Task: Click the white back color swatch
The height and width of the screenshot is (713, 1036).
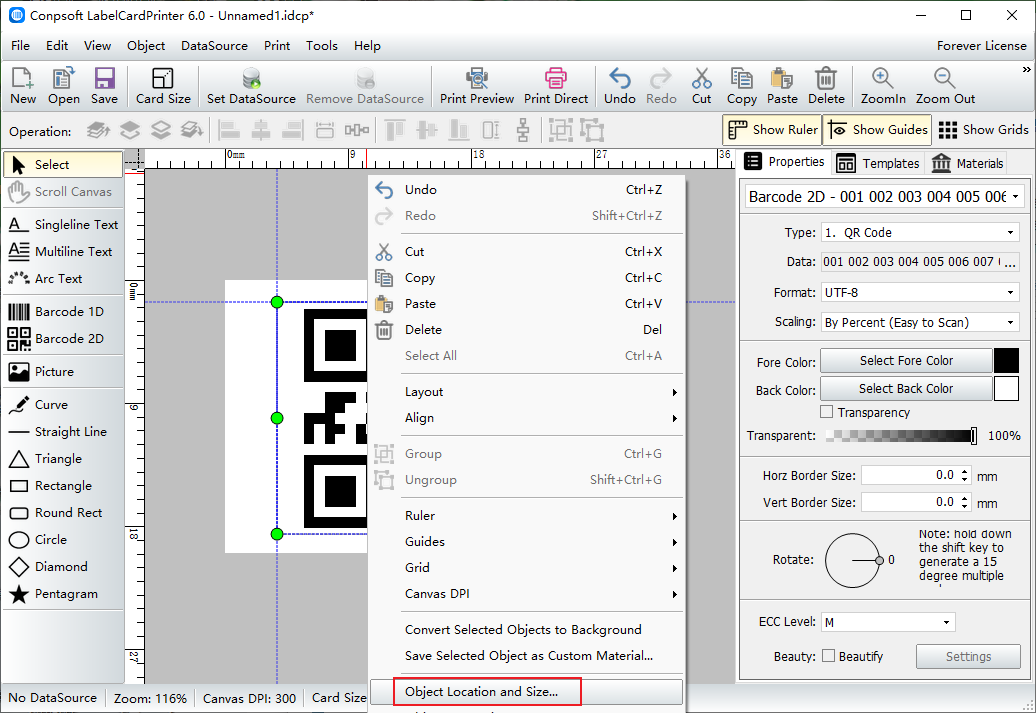Action: 1006,389
